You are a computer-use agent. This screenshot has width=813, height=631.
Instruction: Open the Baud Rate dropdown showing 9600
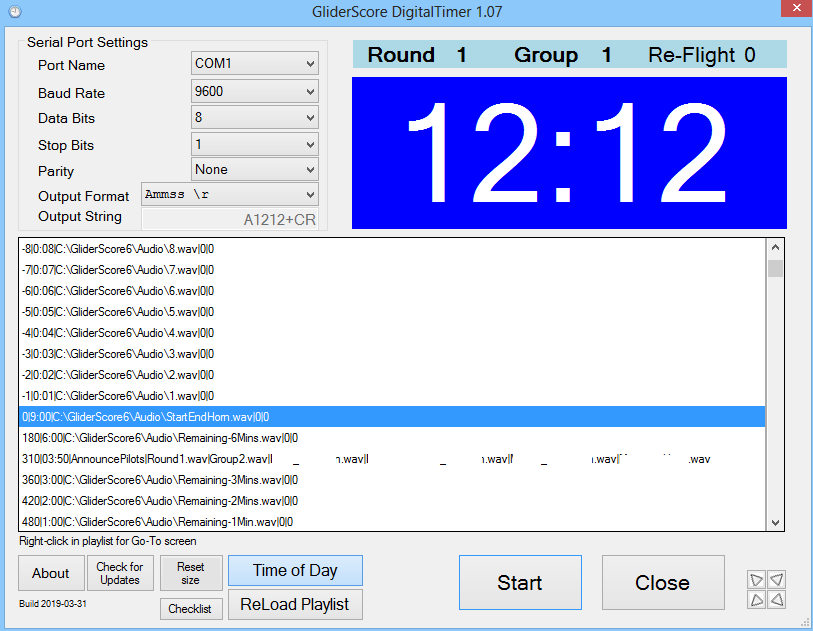coord(255,91)
